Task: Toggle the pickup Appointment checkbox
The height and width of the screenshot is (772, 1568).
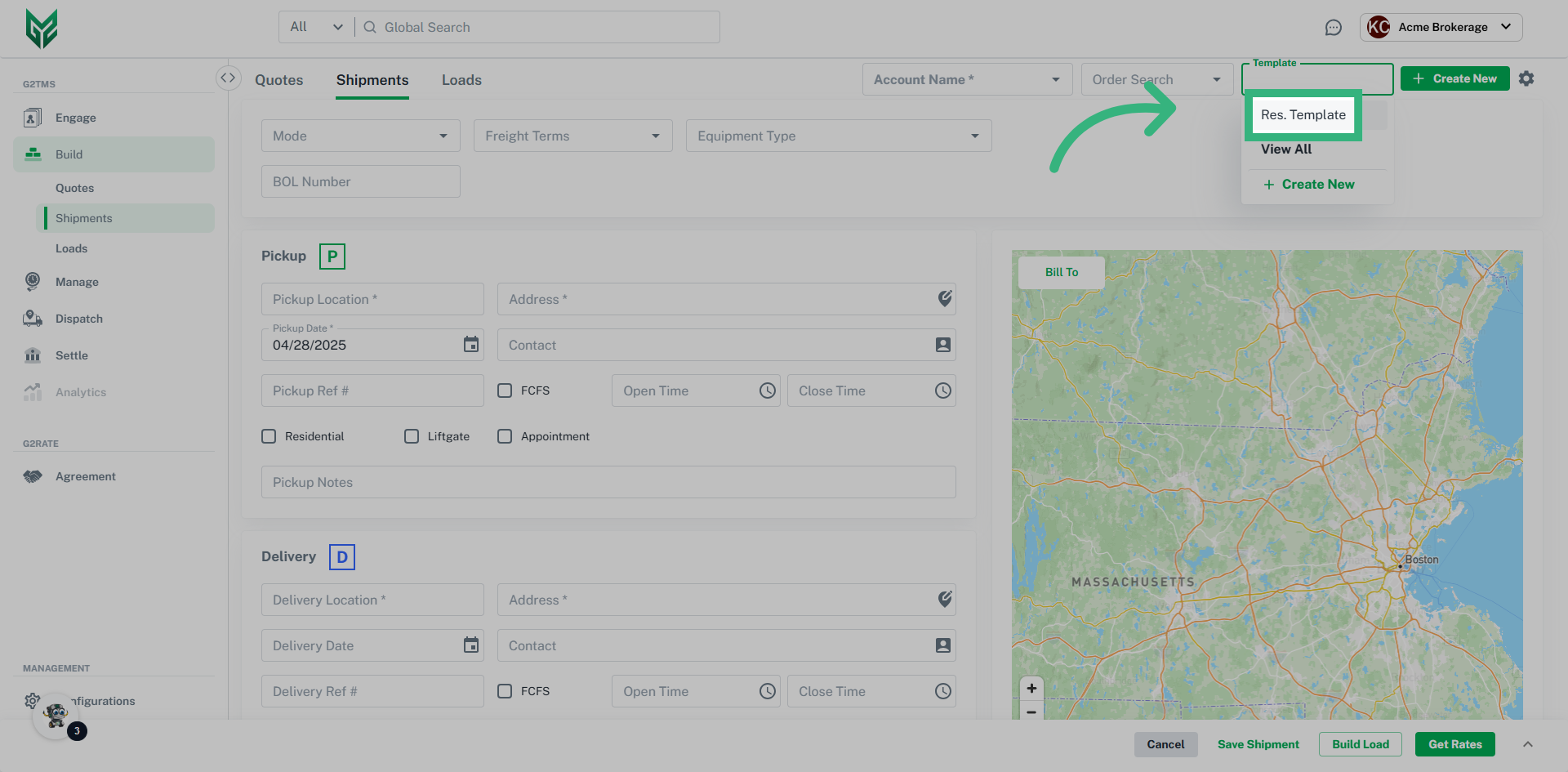Action: tap(505, 436)
